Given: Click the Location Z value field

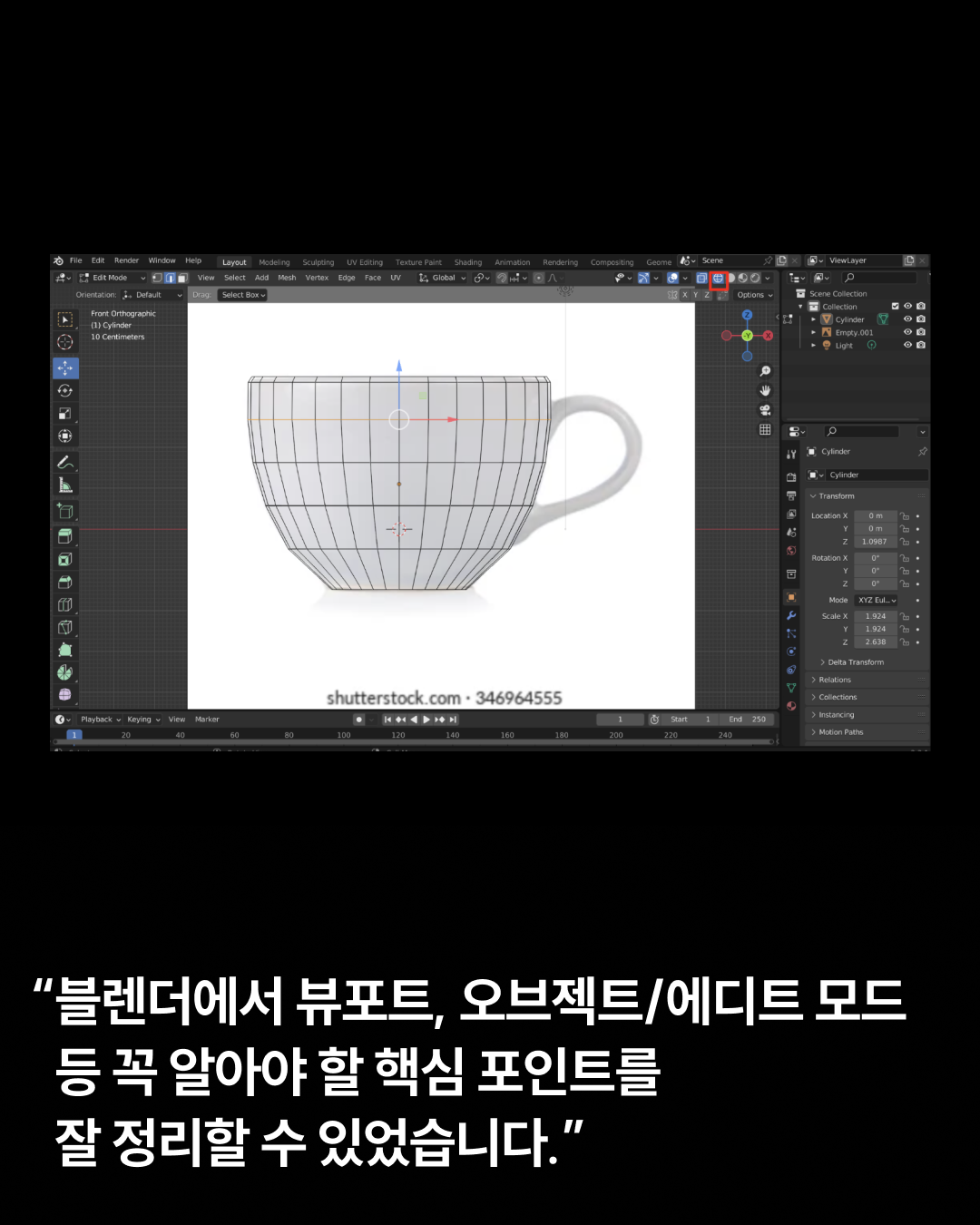Looking at the screenshot, I should [876, 542].
